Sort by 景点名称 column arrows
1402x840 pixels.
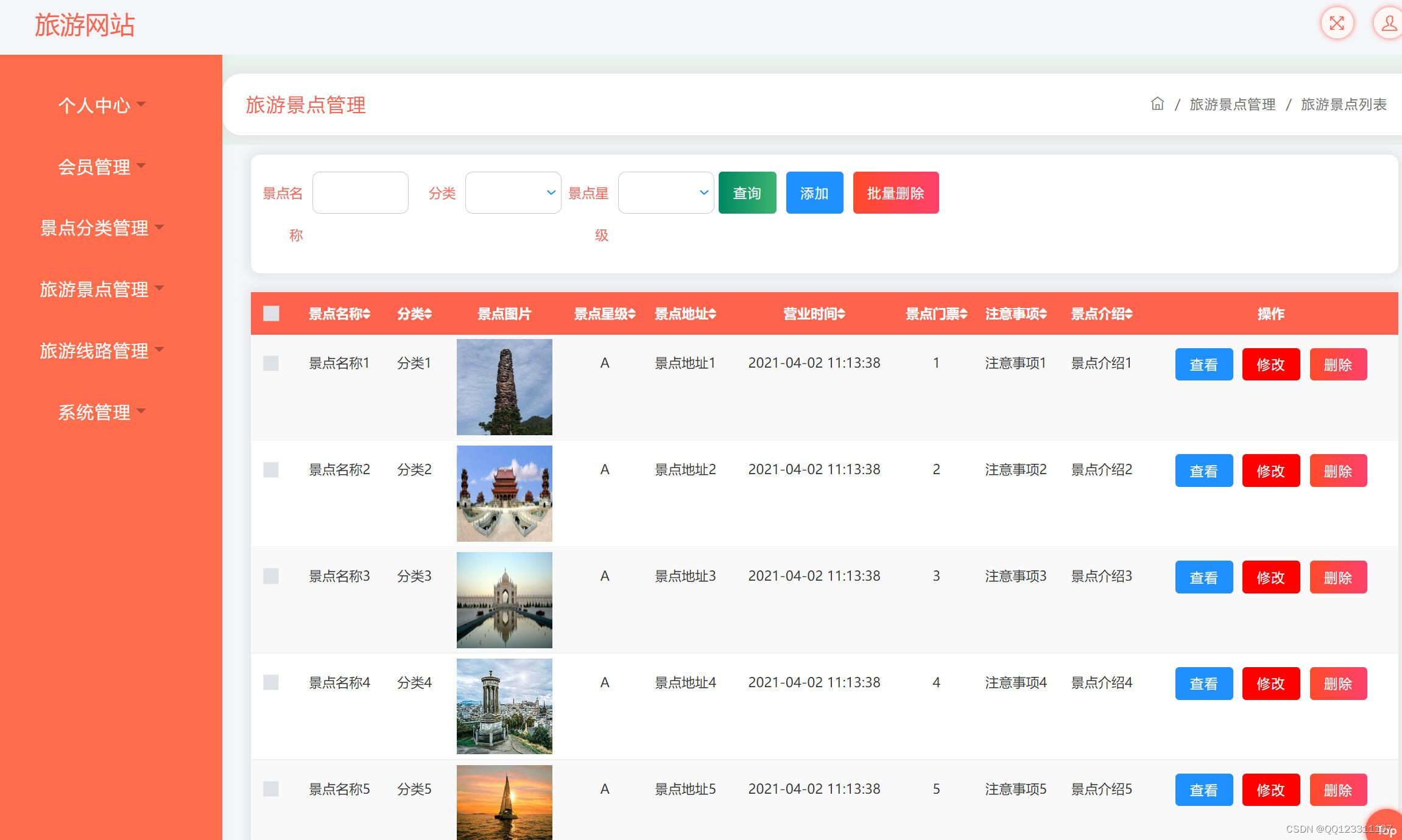[x=367, y=314]
